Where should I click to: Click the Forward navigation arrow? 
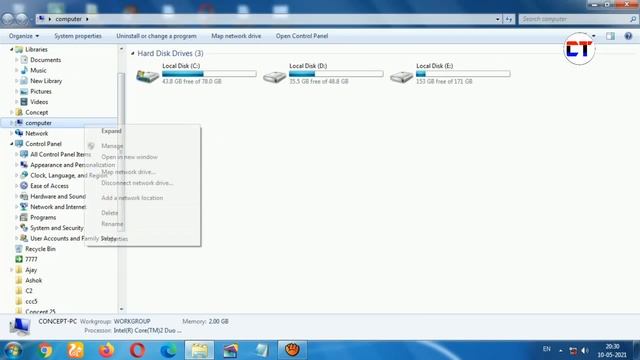(x=22, y=19)
